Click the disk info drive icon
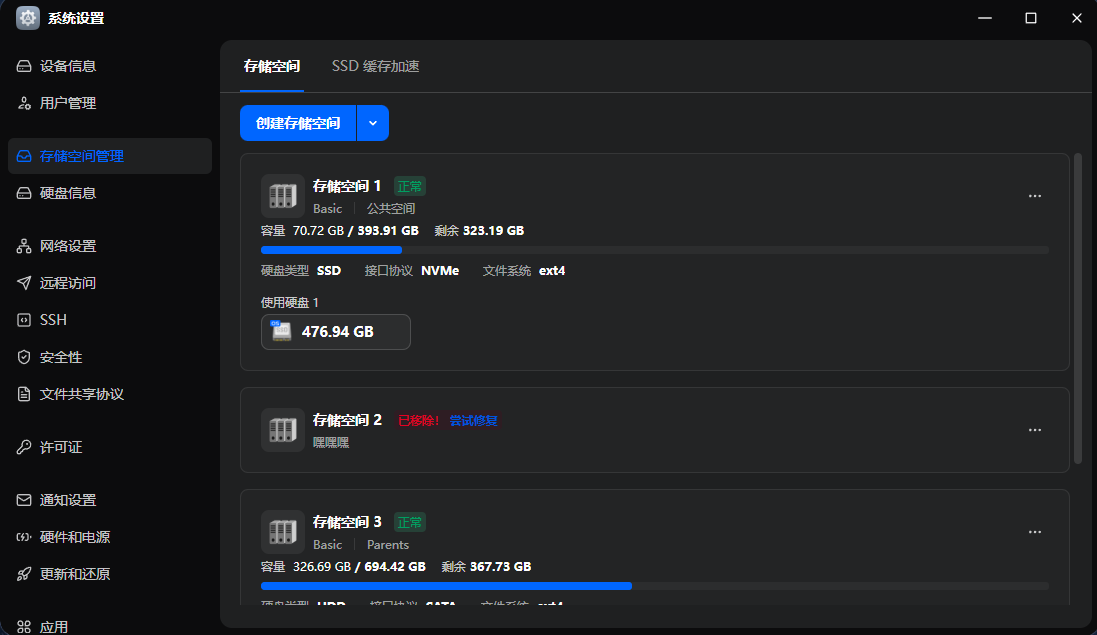Viewport: 1097px width, 635px height. coord(24,193)
